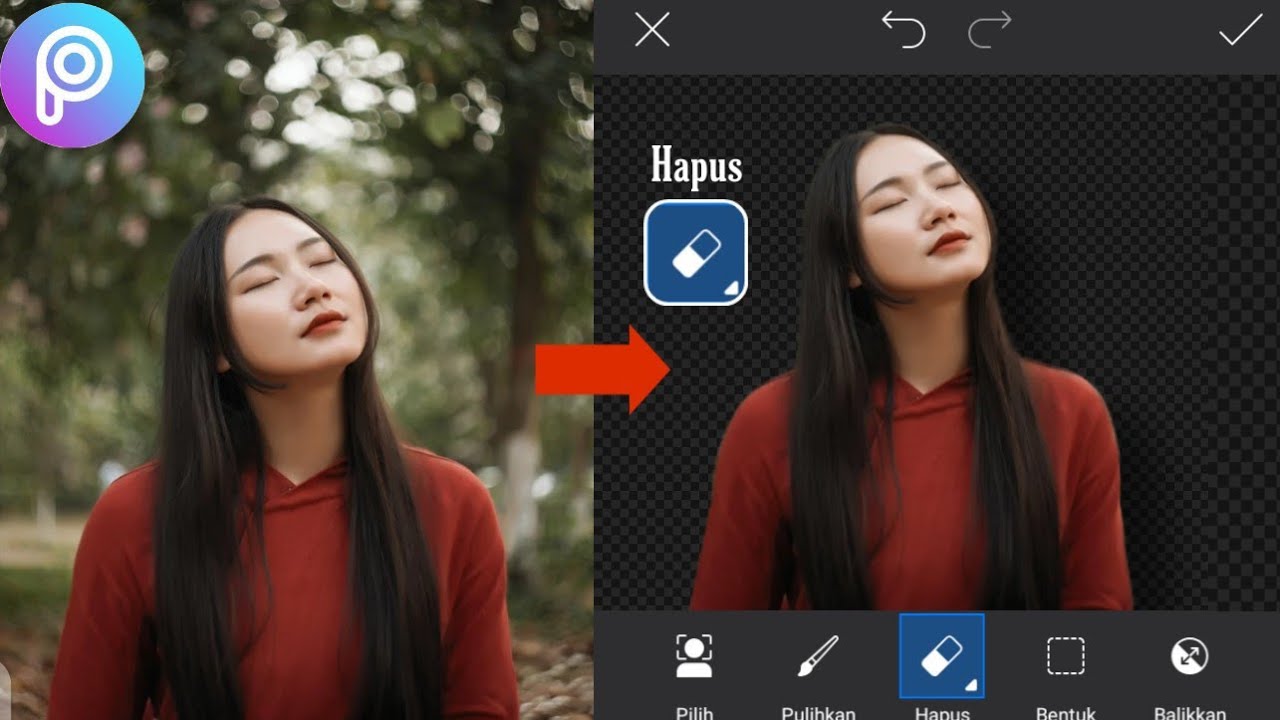Open the Bentuk shape selection tool
The height and width of the screenshot is (720, 1280).
(1066, 657)
